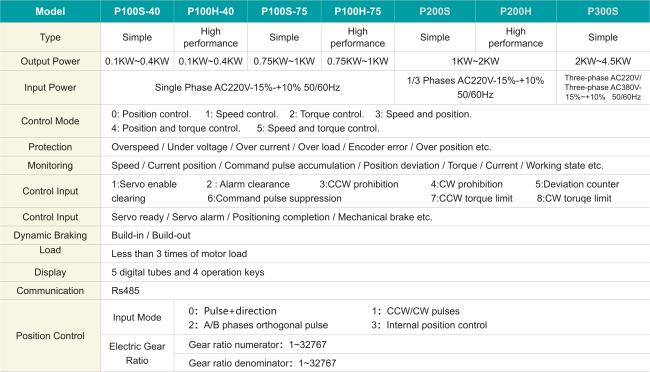This screenshot has height=372, width=650.
Task: Click the P100S-75 header cell
Action: (284, 11)
